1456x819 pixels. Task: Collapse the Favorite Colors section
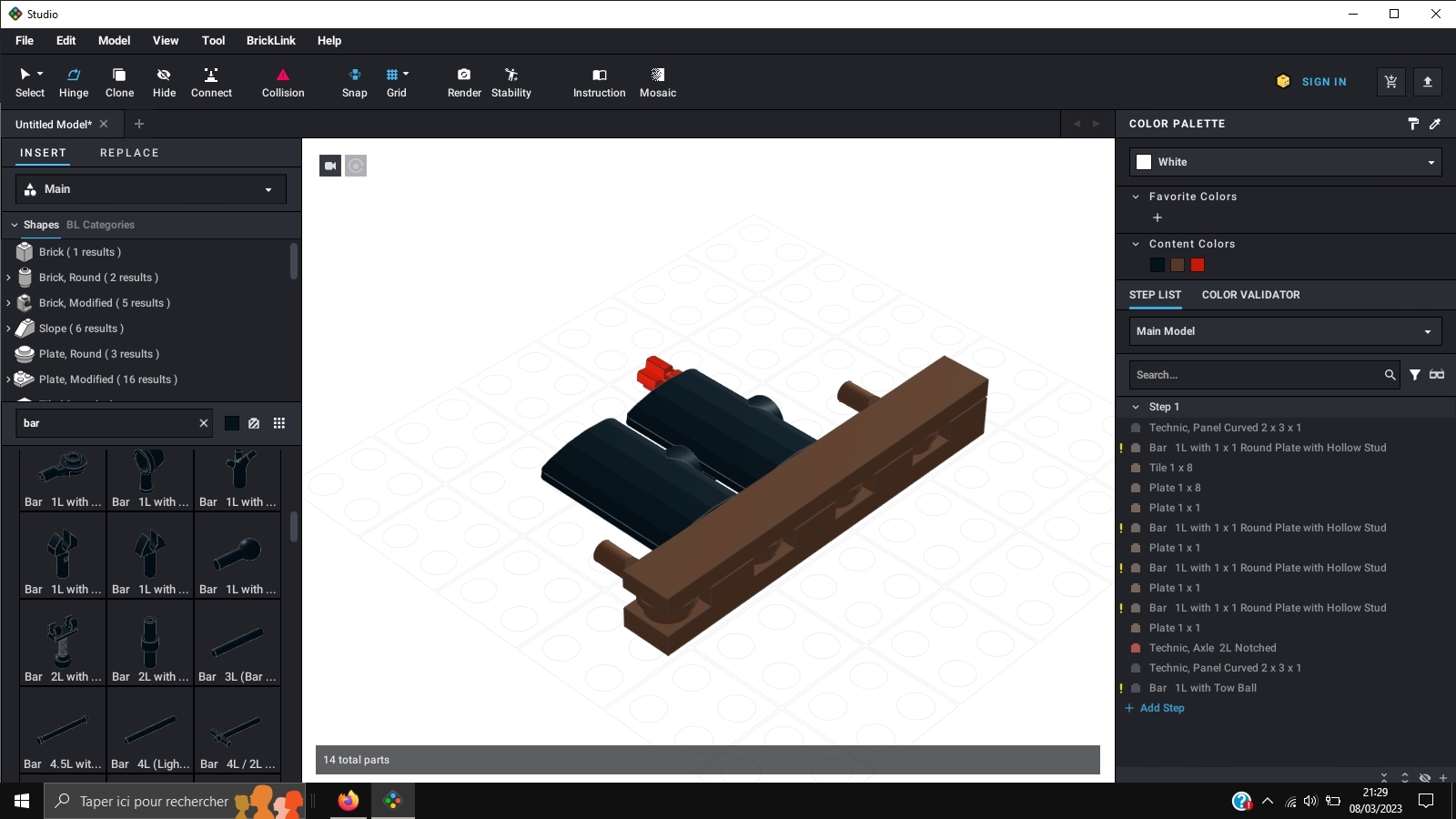(x=1136, y=197)
